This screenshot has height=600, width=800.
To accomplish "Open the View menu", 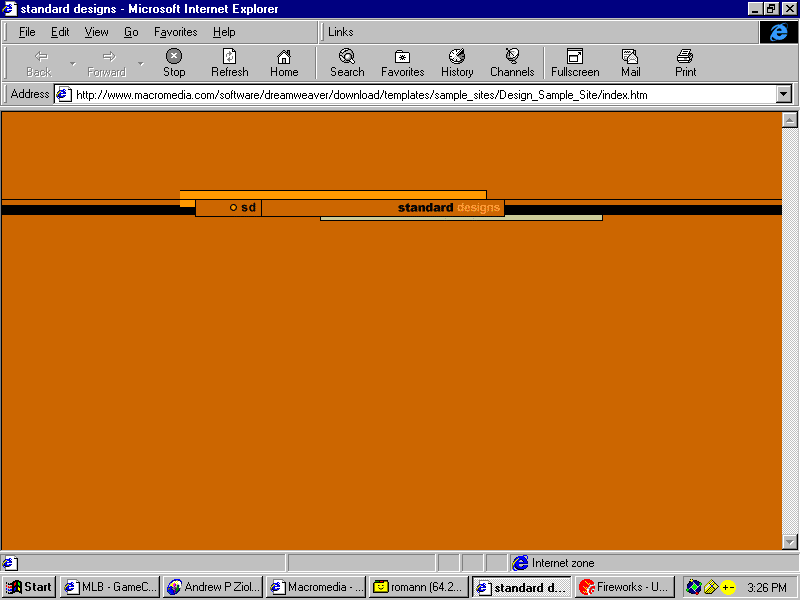I will (96, 32).
